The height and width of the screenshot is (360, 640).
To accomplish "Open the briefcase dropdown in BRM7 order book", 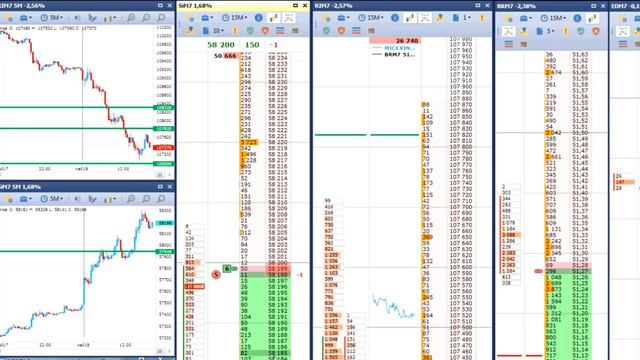I will (x=525, y=18).
